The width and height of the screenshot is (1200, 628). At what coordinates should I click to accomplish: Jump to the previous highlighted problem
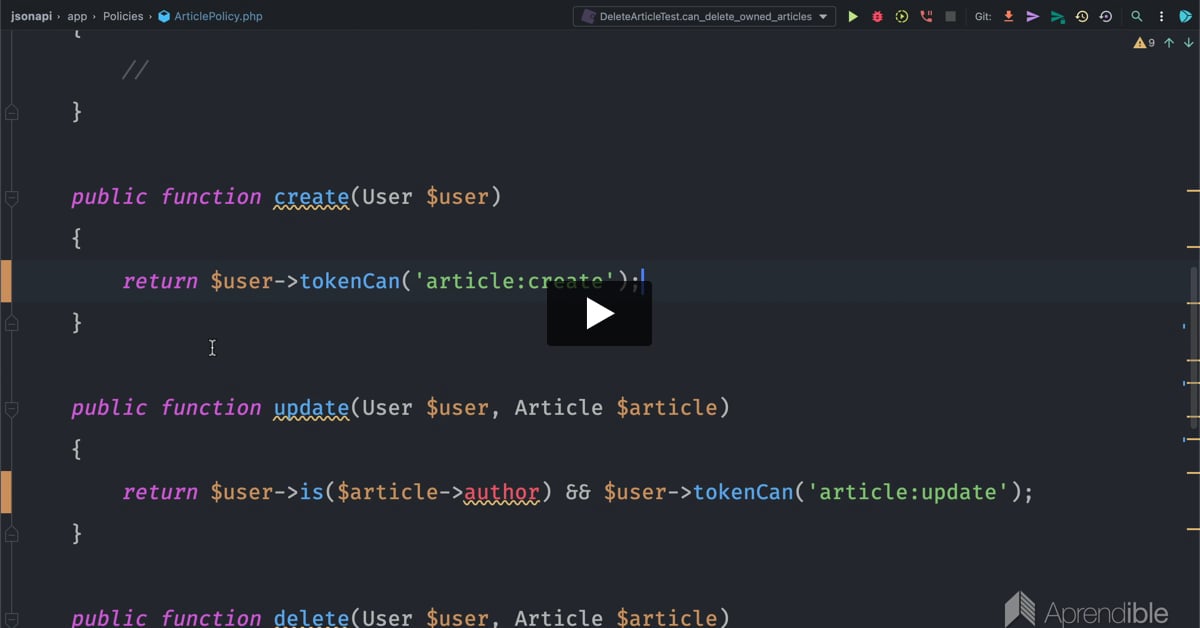[x=1168, y=43]
